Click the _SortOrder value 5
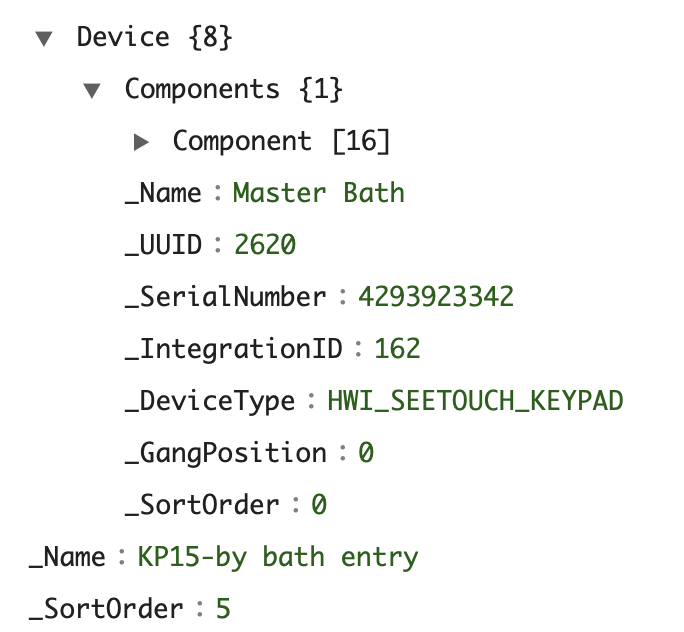The image size is (684, 632). [223, 609]
